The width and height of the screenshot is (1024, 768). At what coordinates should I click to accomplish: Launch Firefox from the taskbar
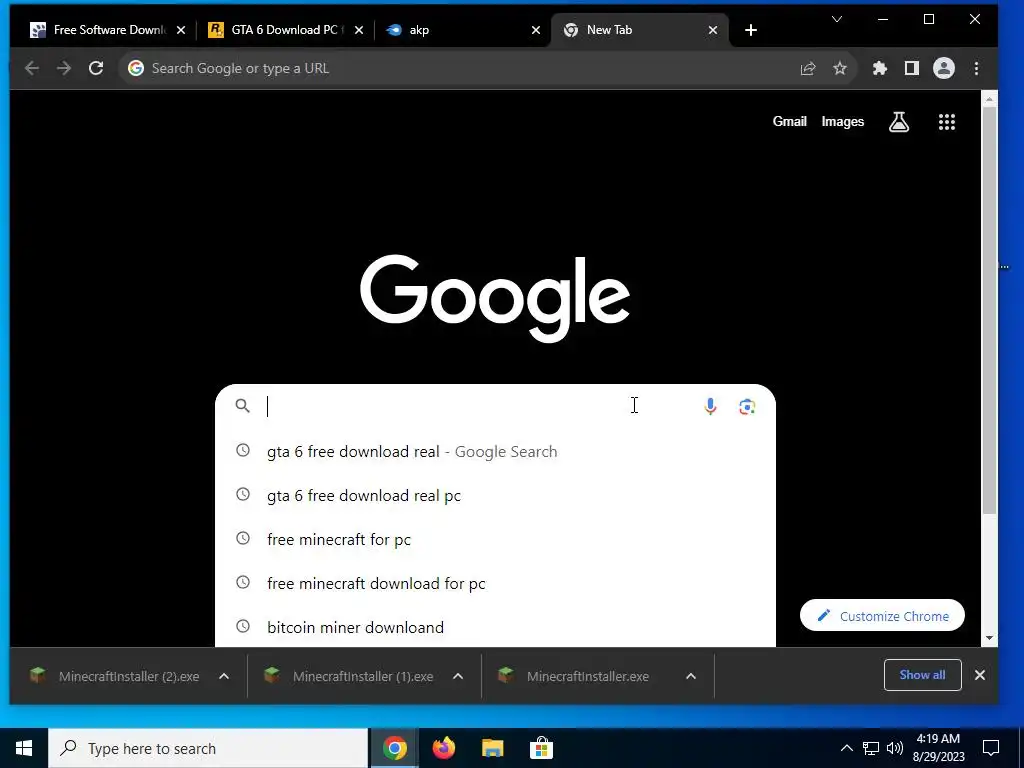444,748
